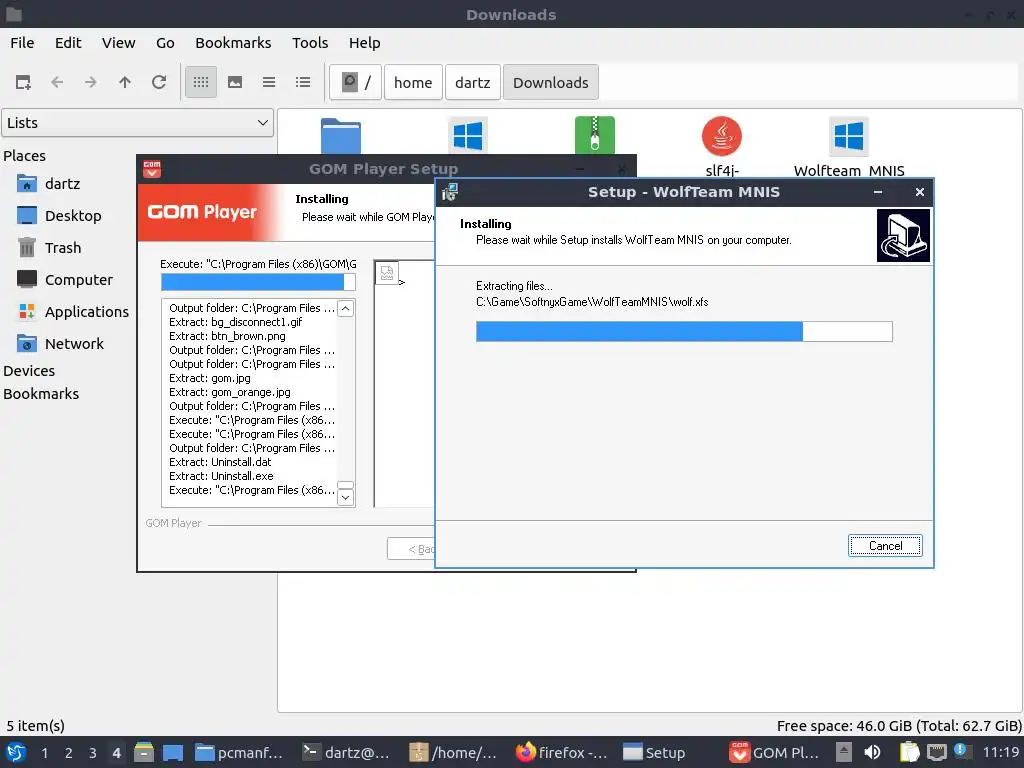Click the show desktop icon in taskbar

[x=173, y=752]
